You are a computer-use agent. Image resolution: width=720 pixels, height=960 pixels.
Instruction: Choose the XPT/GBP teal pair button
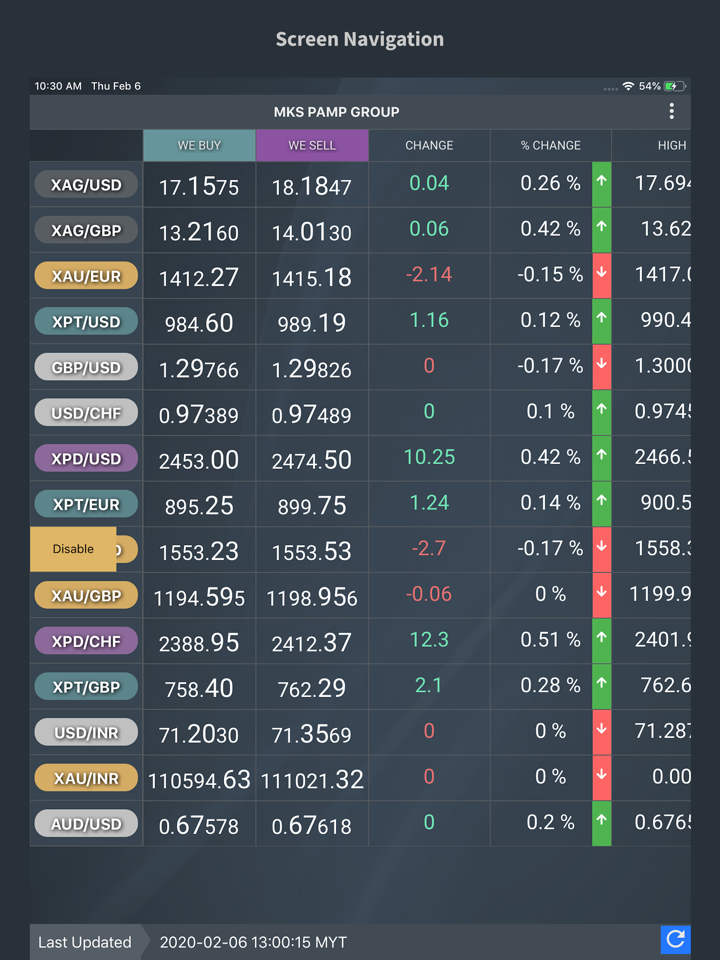coord(86,686)
